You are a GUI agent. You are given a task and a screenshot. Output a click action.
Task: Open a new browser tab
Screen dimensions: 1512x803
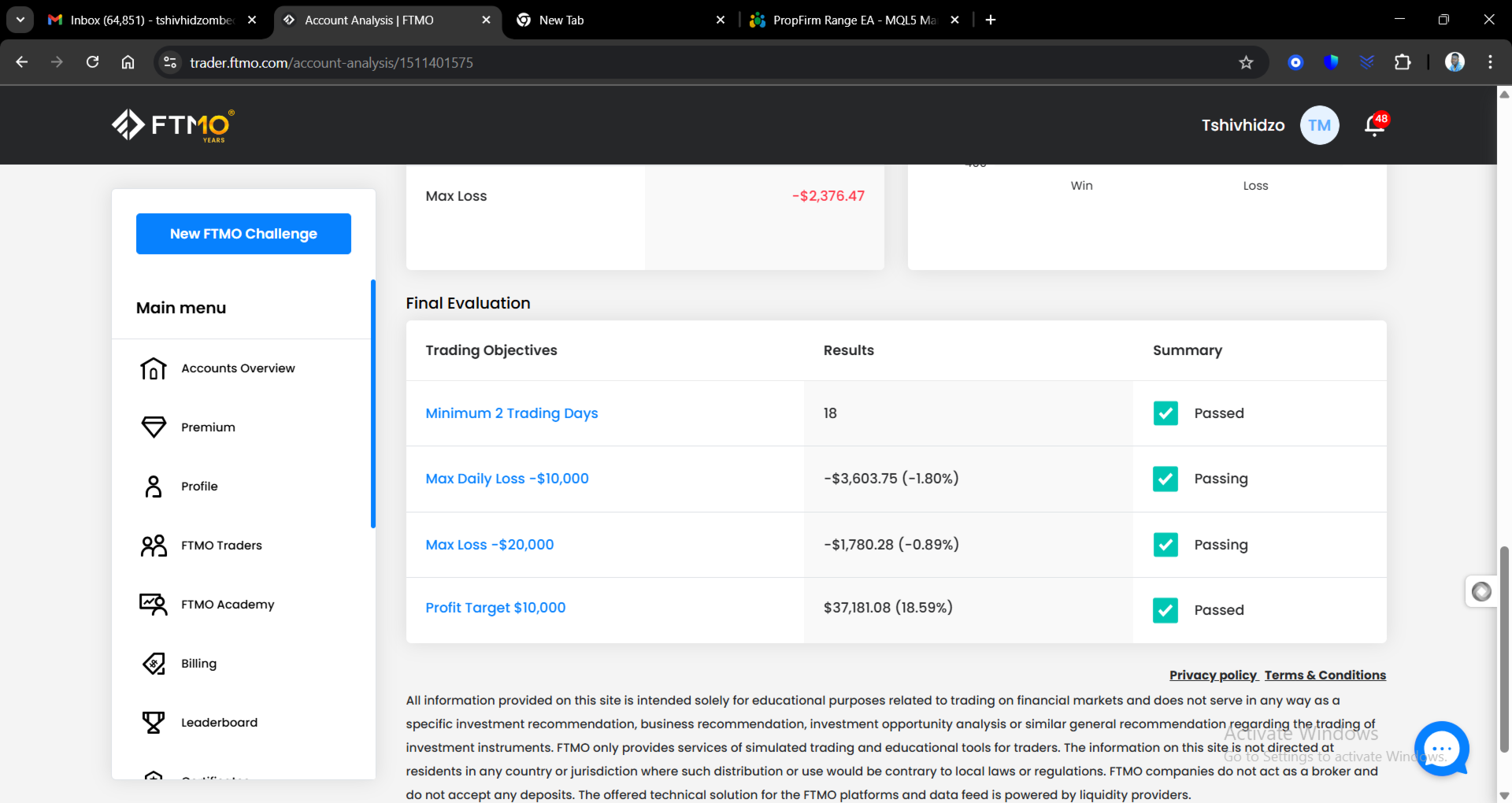pos(991,20)
